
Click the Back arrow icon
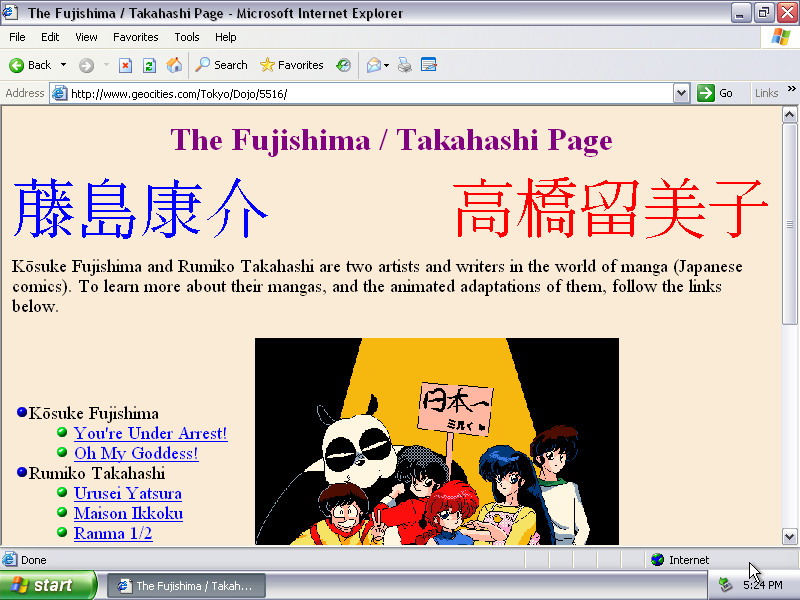[16, 65]
